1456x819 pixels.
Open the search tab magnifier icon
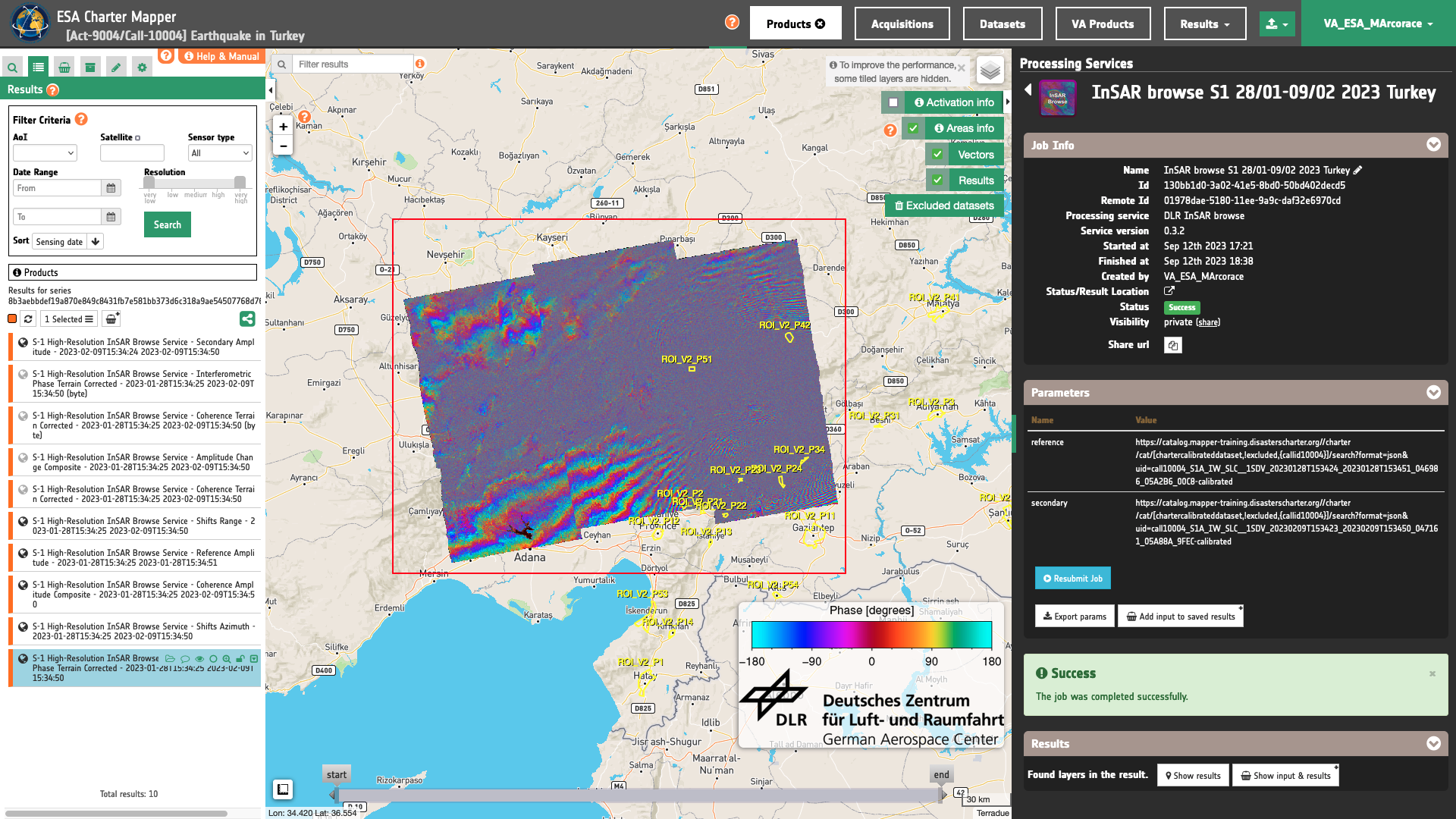pos(12,67)
